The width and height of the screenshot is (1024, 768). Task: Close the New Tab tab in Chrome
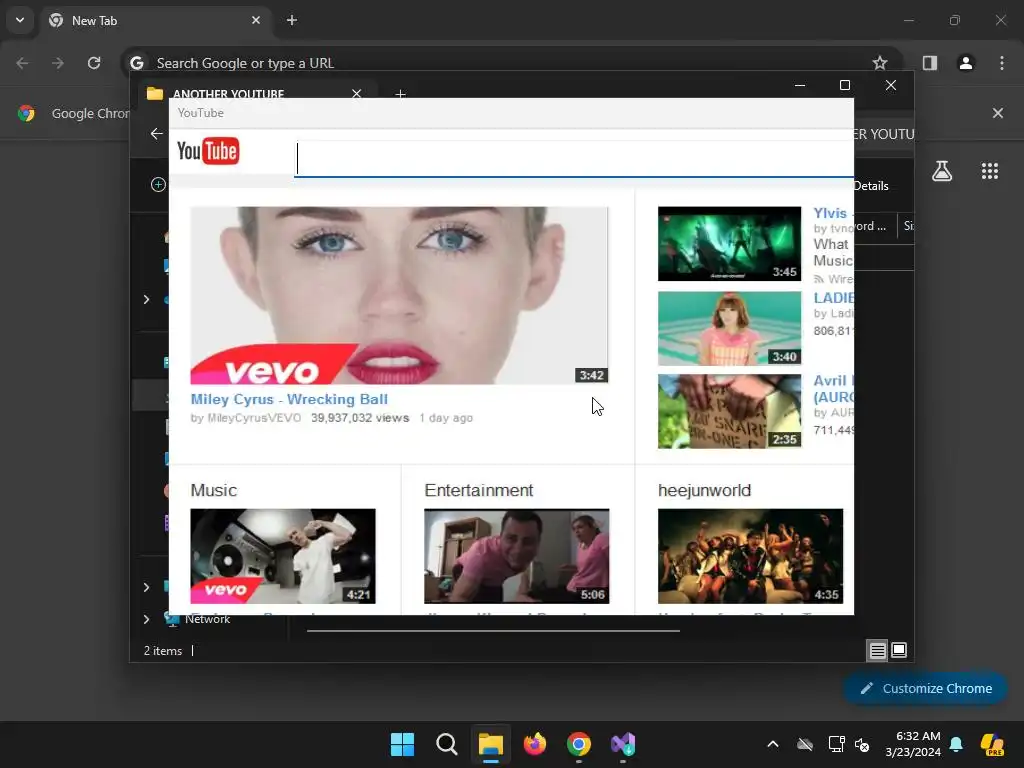pos(256,20)
